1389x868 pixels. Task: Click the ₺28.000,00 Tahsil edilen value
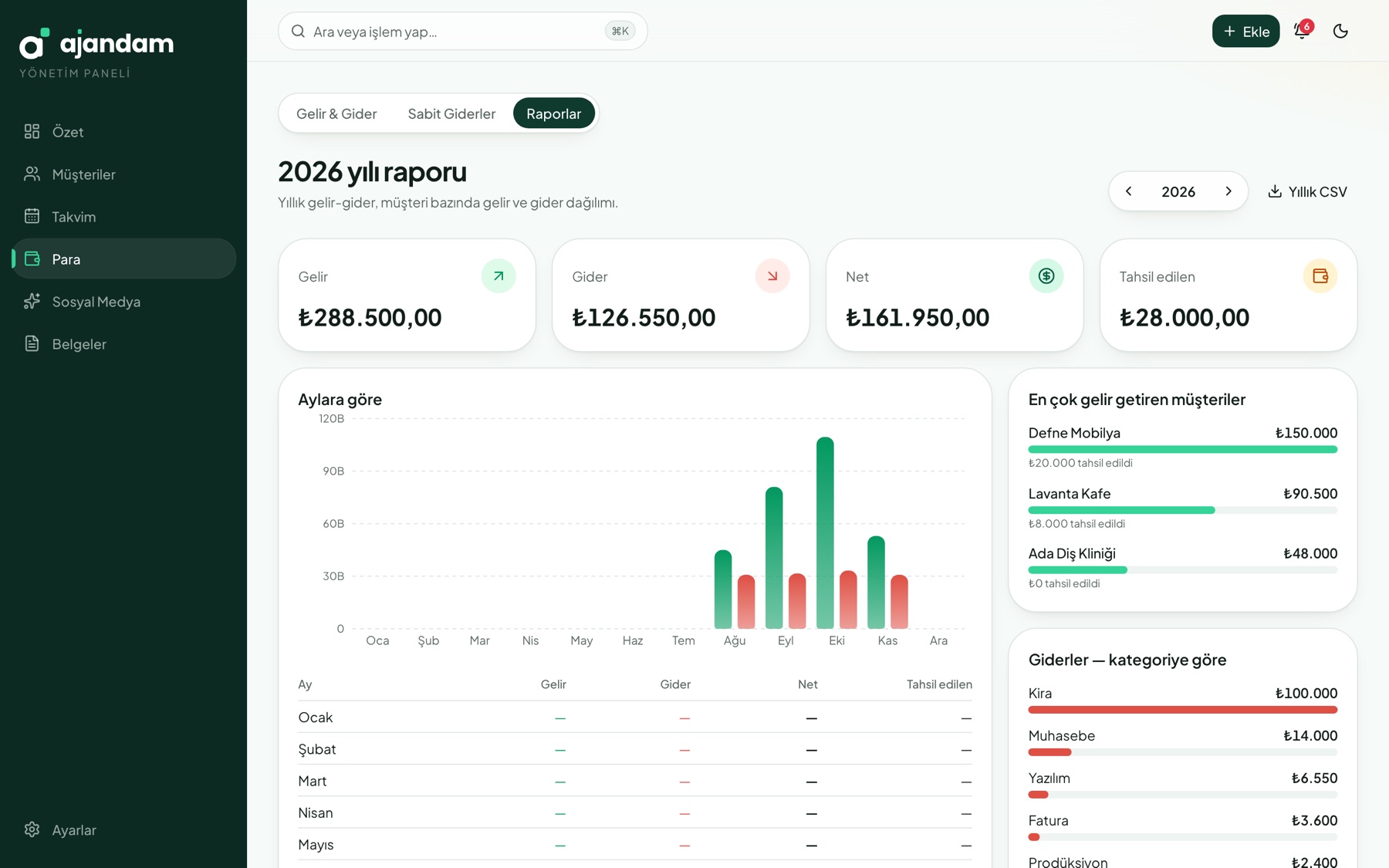click(1185, 317)
